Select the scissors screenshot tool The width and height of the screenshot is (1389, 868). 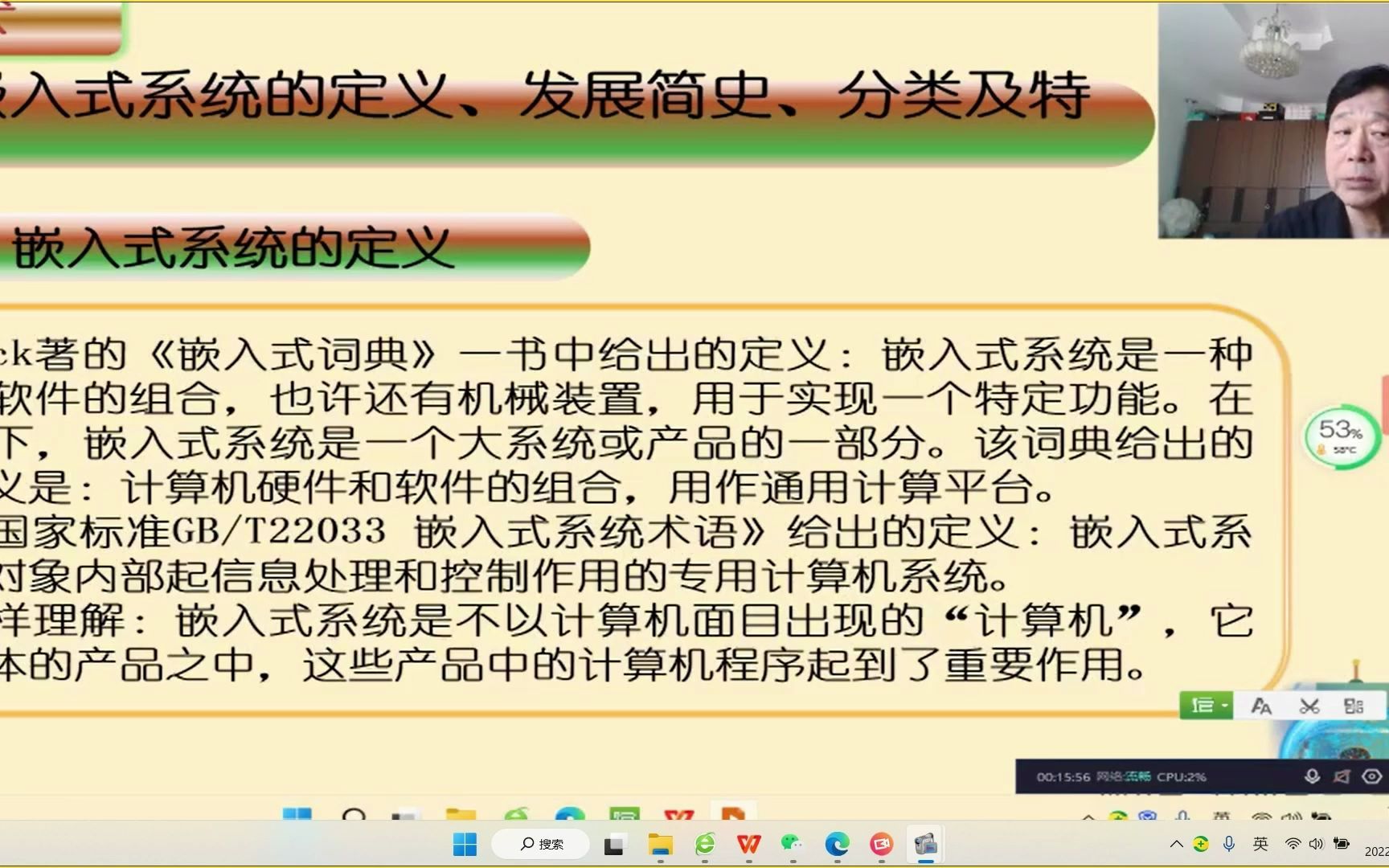[1309, 706]
